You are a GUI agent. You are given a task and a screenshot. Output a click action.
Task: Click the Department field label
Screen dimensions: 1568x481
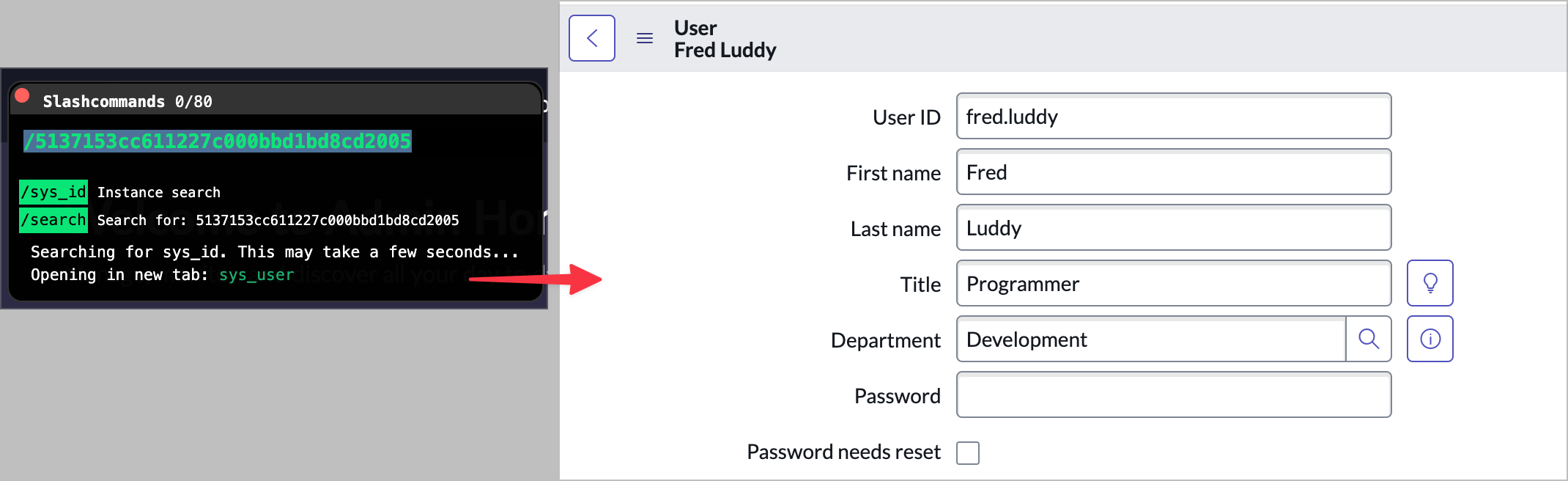pyautogui.click(x=885, y=340)
